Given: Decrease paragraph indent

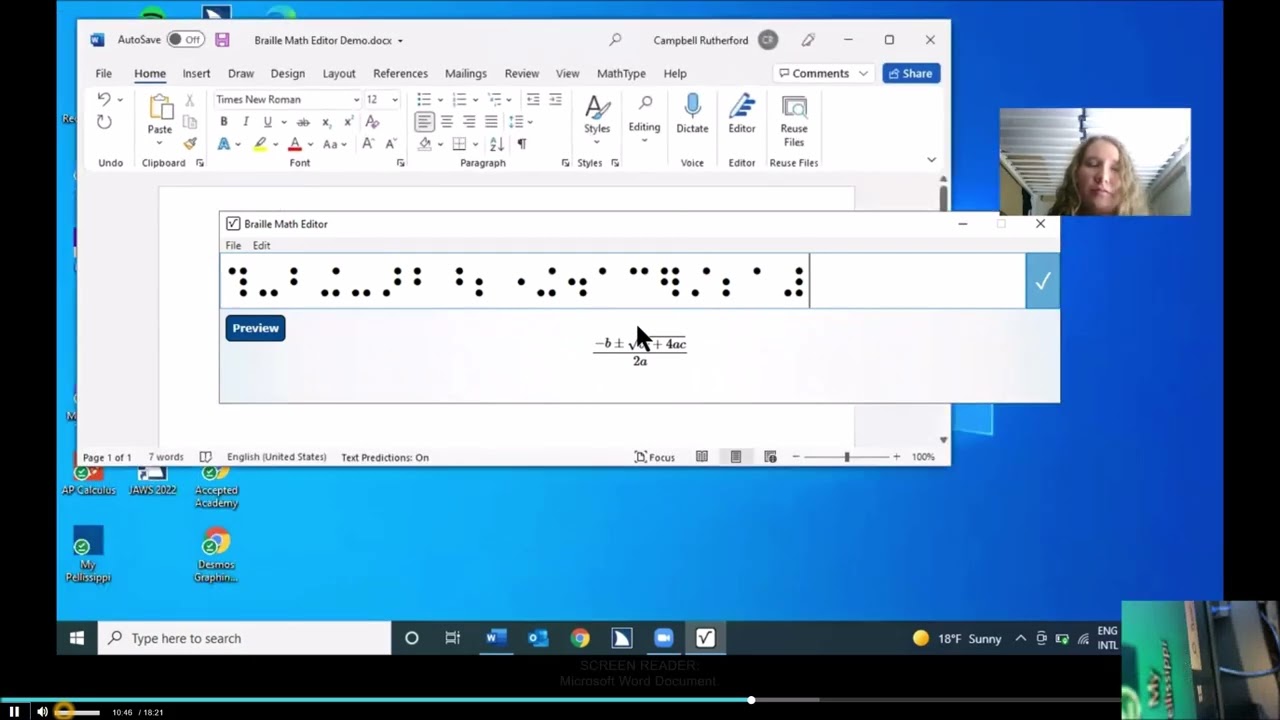Looking at the screenshot, I should (x=533, y=99).
